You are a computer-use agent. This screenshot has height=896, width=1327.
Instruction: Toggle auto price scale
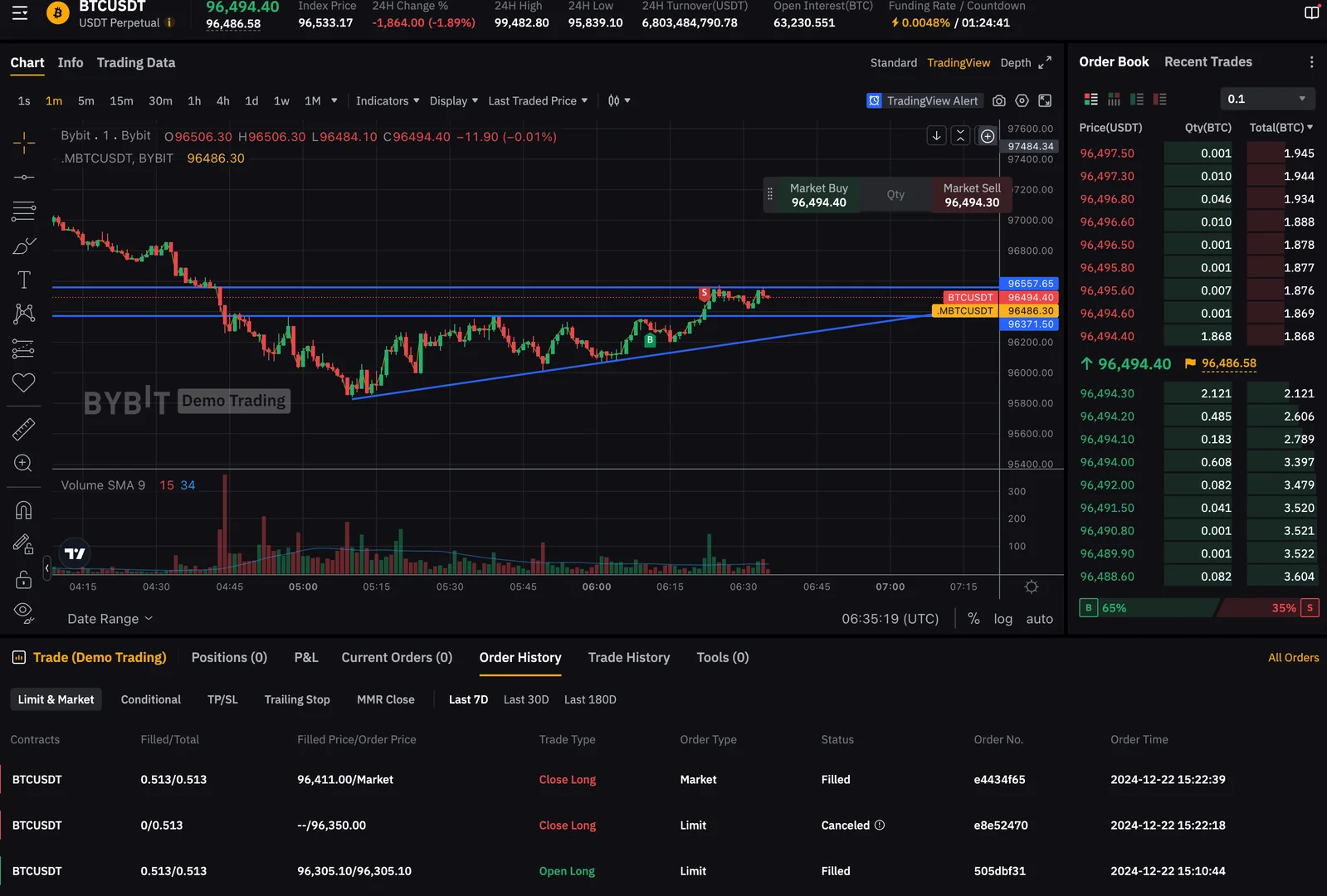(x=1040, y=619)
